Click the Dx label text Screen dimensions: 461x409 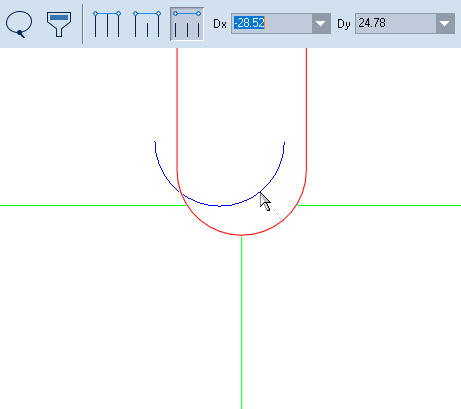click(220, 24)
